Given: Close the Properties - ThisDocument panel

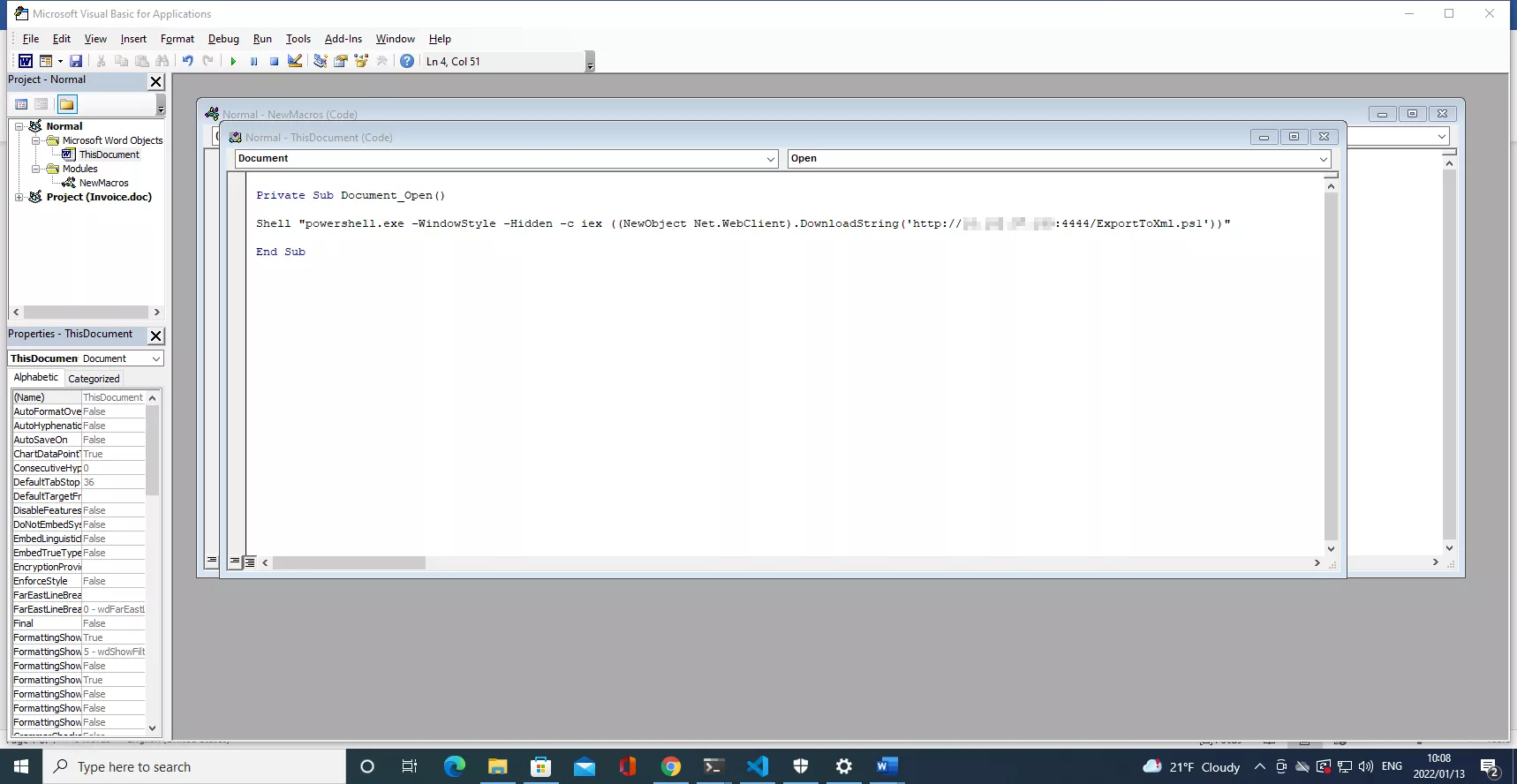Looking at the screenshot, I should coord(156,335).
